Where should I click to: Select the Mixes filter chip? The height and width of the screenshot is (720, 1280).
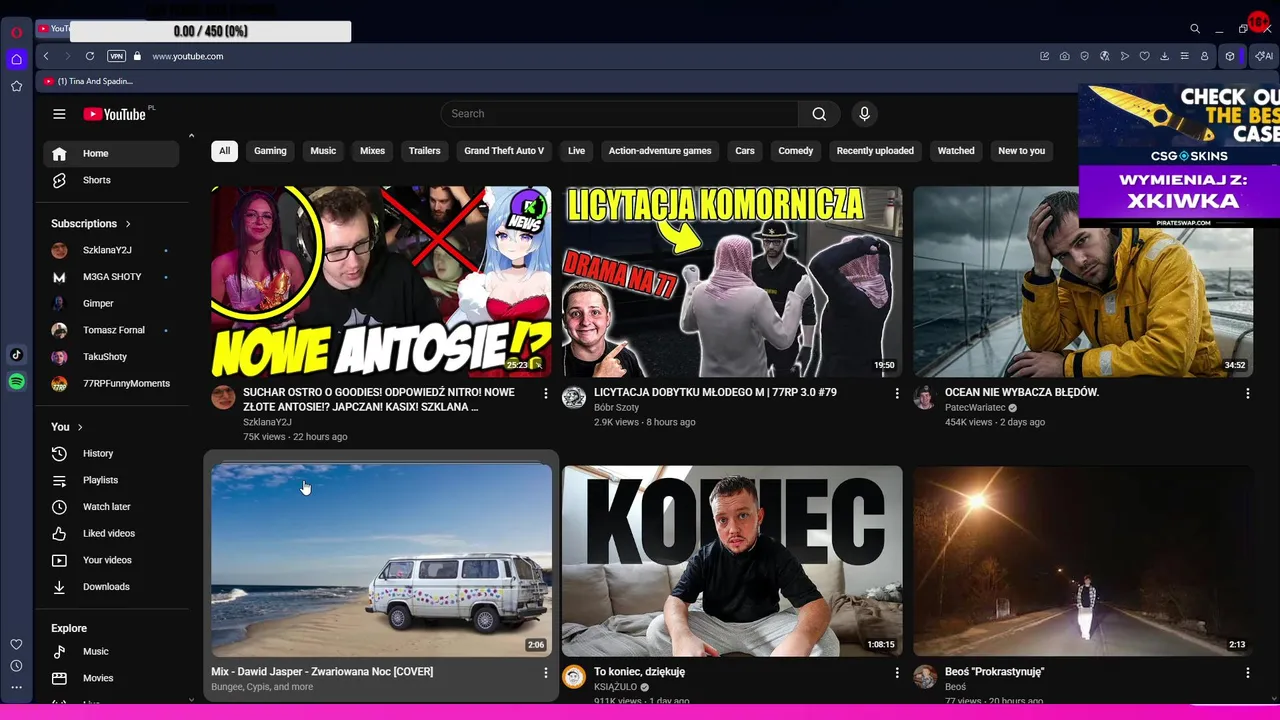click(x=372, y=151)
